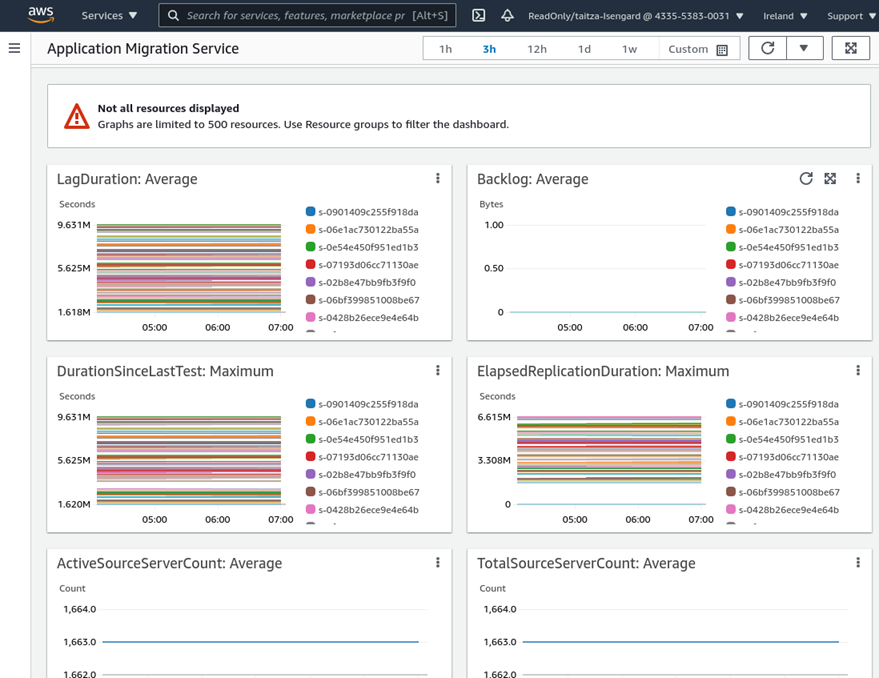879x678 pixels.
Task: Switch to the 1d time range
Action: click(585, 49)
